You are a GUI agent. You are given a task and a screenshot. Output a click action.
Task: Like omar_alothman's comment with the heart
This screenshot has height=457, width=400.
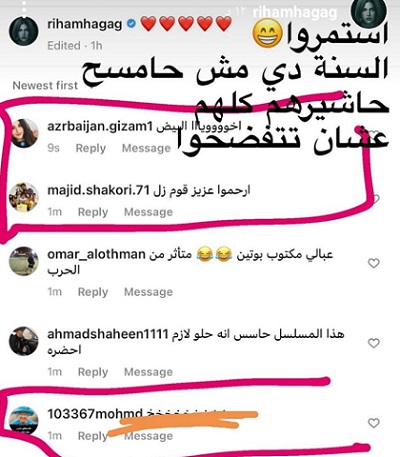[x=374, y=263]
